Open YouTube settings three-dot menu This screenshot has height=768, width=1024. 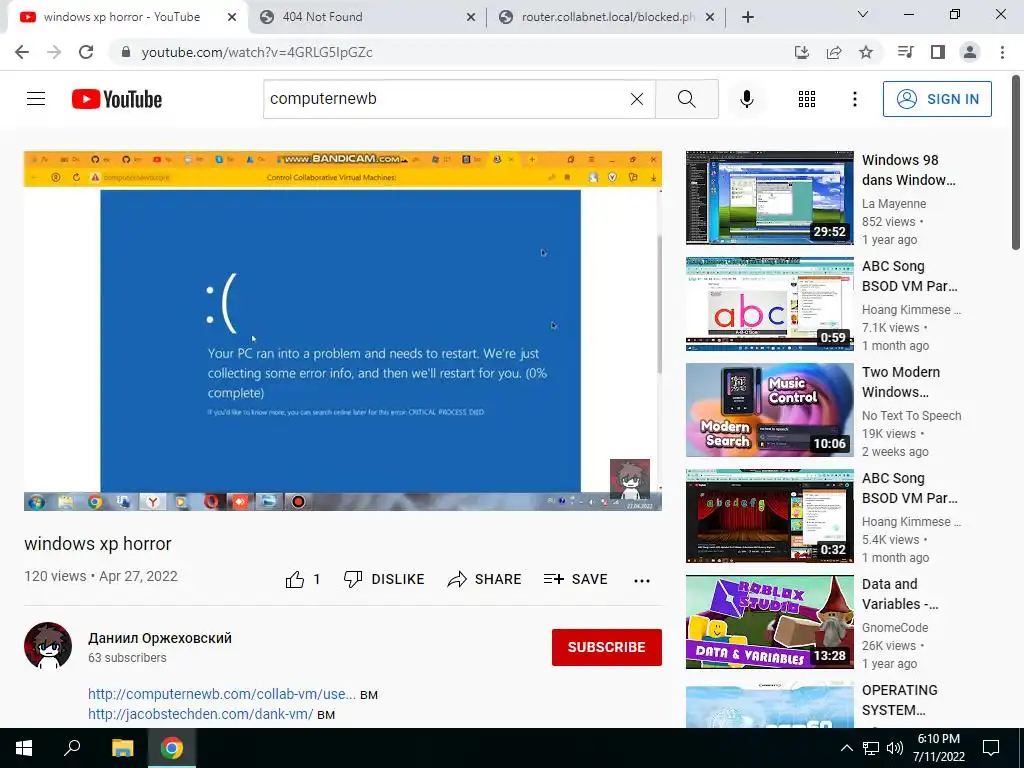coord(854,99)
